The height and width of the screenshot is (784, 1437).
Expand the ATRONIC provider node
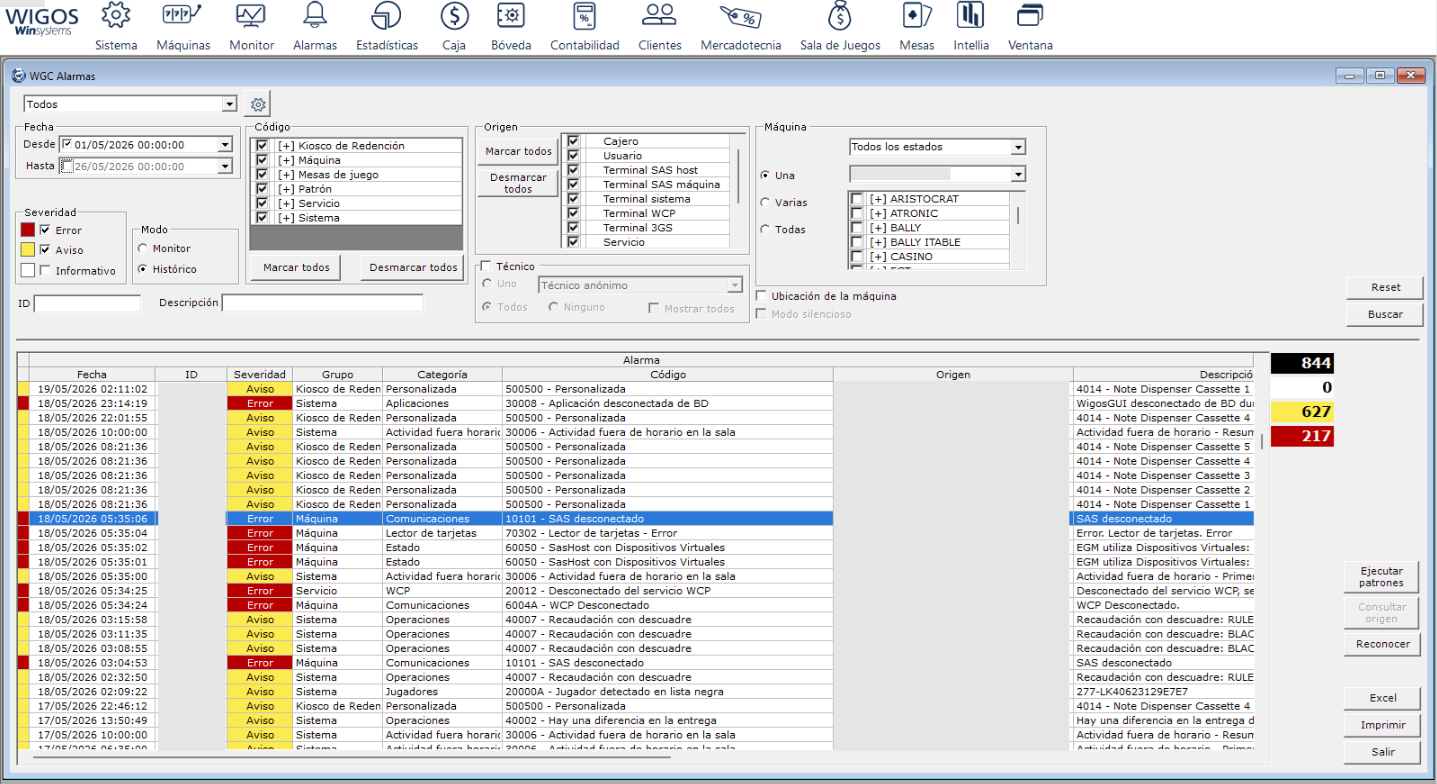(x=878, y=213)
